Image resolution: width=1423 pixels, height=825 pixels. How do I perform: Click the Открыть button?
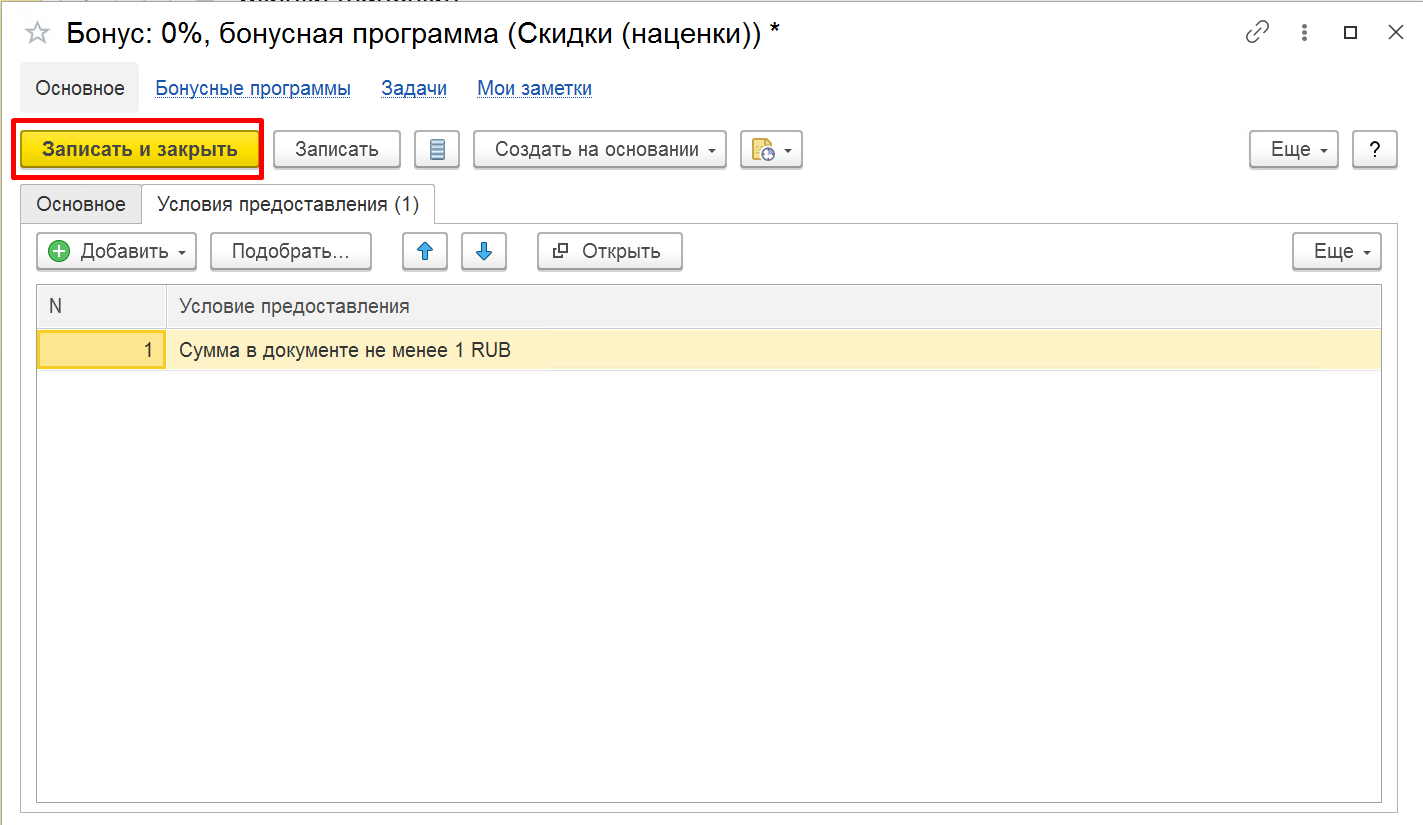click(610, 251)
